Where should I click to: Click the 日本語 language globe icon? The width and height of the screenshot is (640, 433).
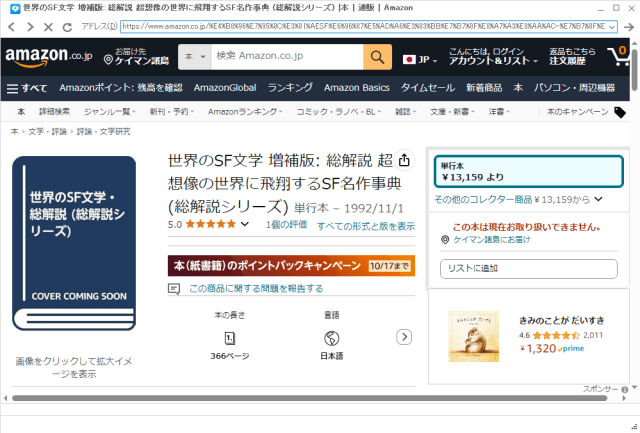331,338
